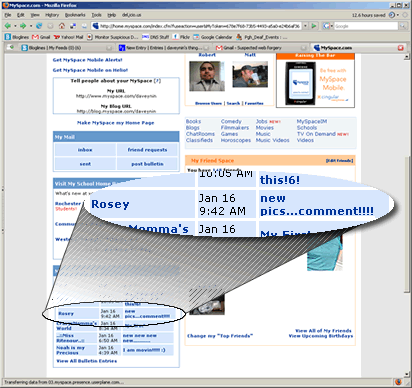Reload the page using the refresh icon

pos(39,26)
